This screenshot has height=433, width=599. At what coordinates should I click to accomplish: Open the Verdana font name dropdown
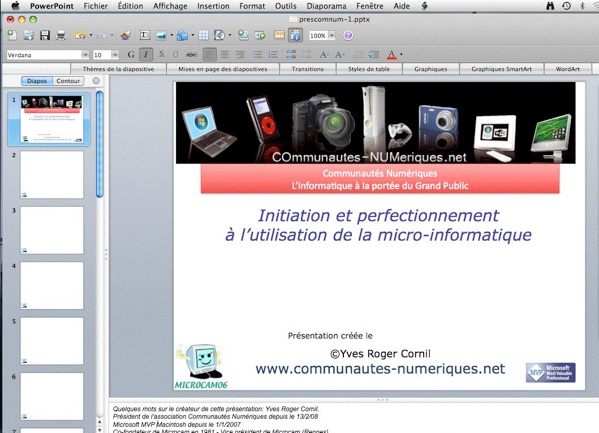(x=85, y=55)
